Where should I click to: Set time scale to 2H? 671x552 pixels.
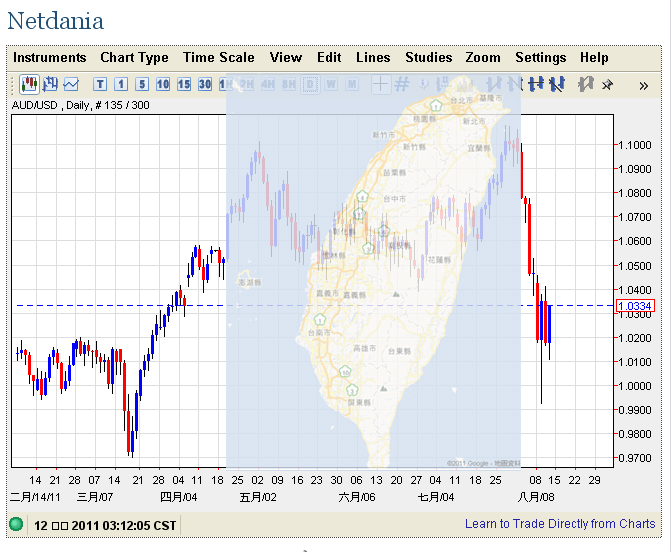coord(246,84)
